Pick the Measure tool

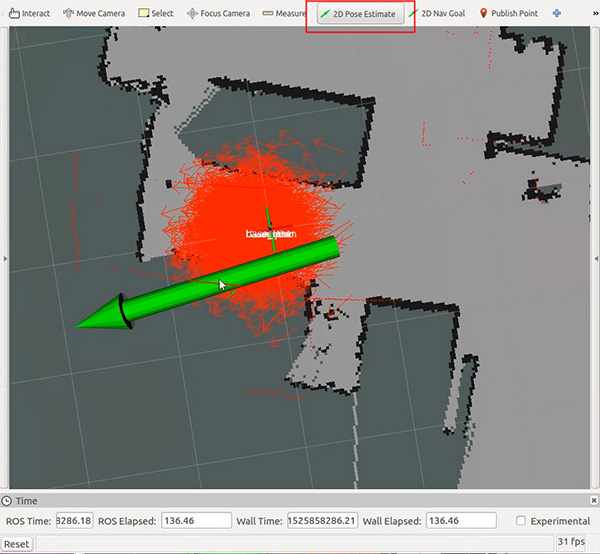[284, 14]
